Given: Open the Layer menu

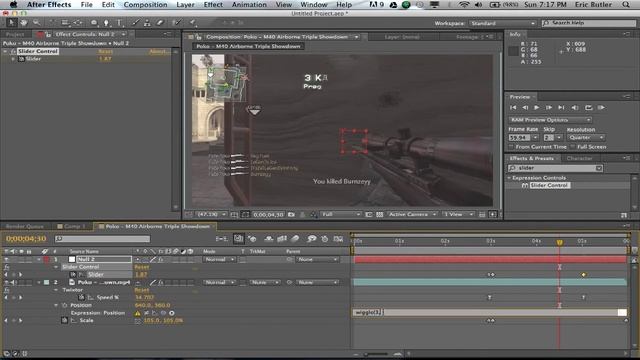Looking at the screenshot, I should (185, 5).
